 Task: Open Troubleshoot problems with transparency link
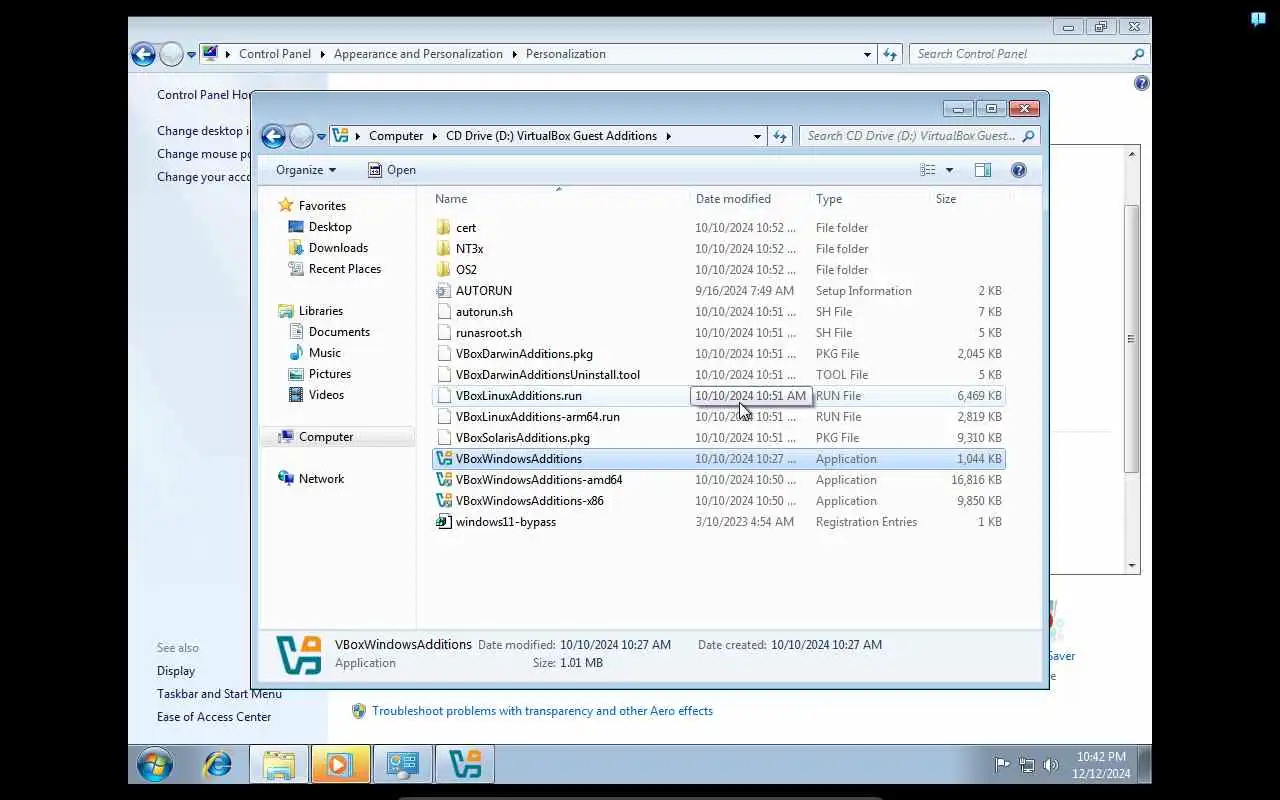point(542,711)
